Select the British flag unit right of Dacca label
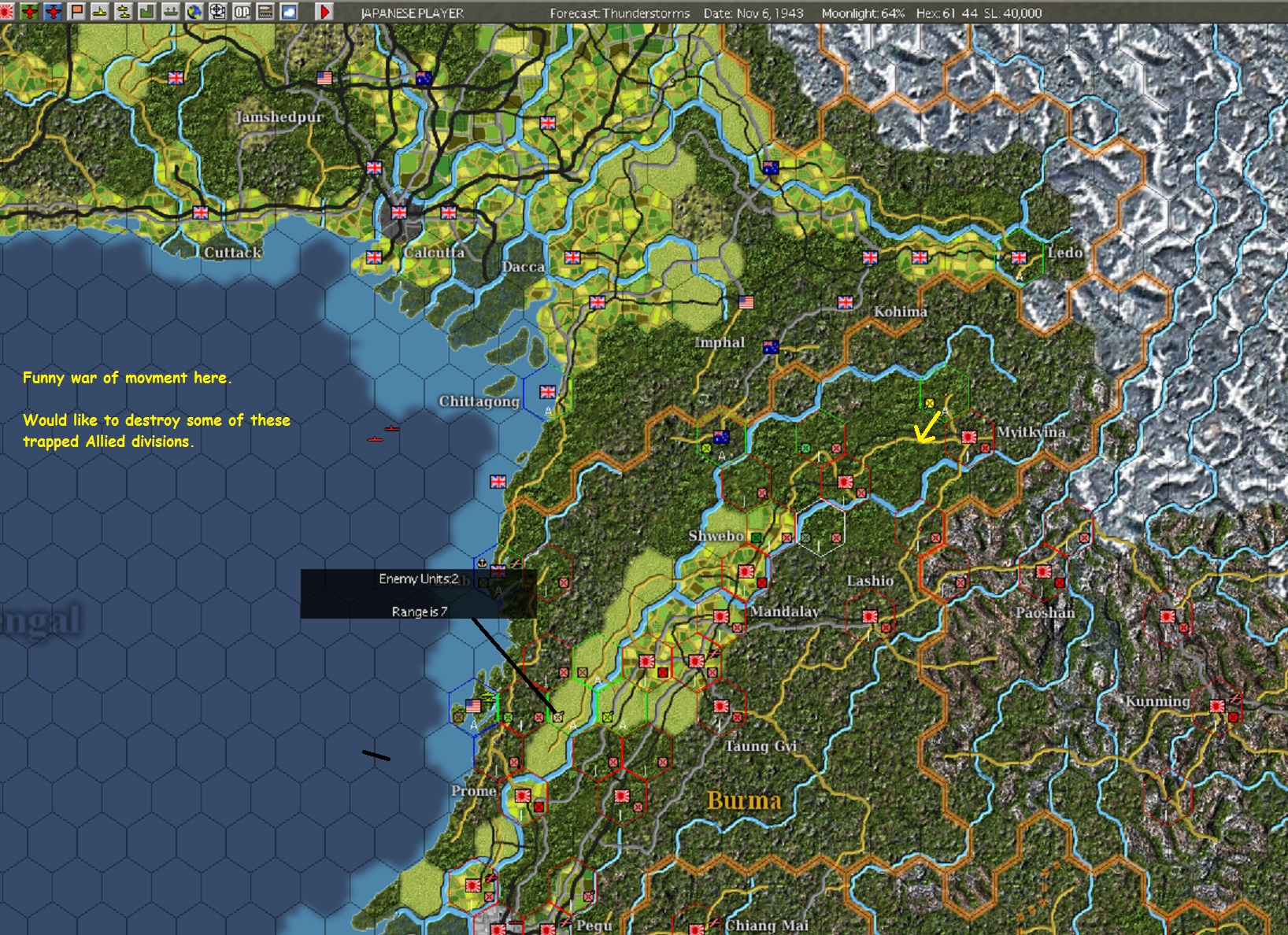The width and height of the screenshot is (1288, 935). pos(572,257)
